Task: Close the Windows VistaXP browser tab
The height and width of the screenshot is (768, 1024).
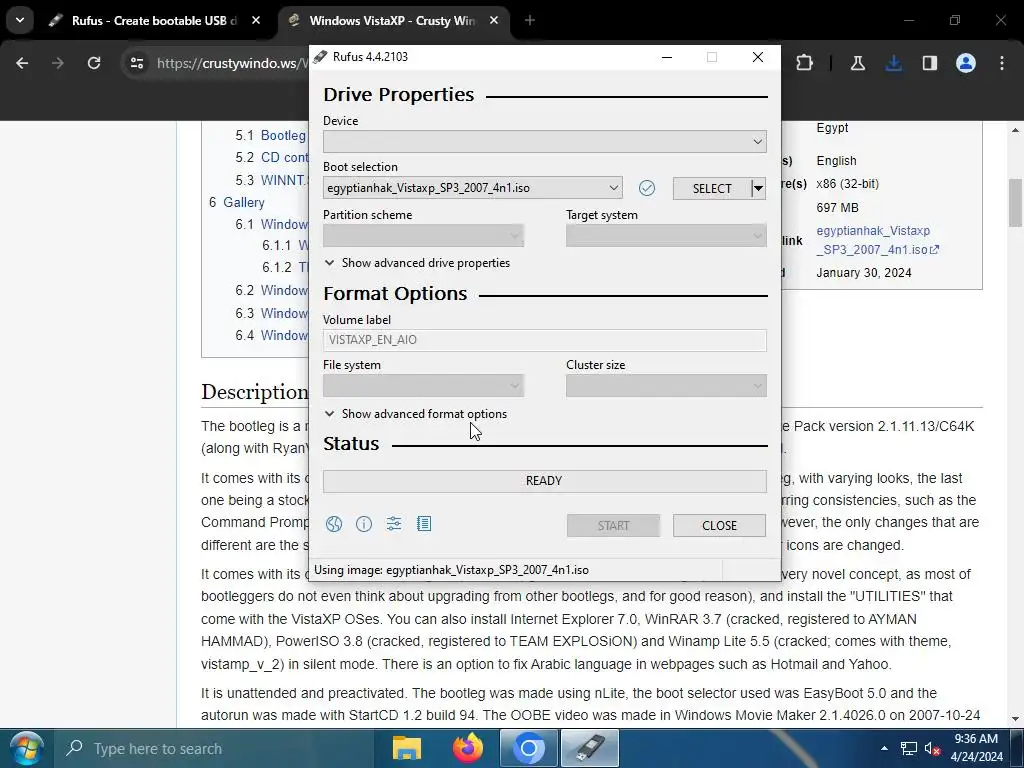Action: [x=494, y=20]
